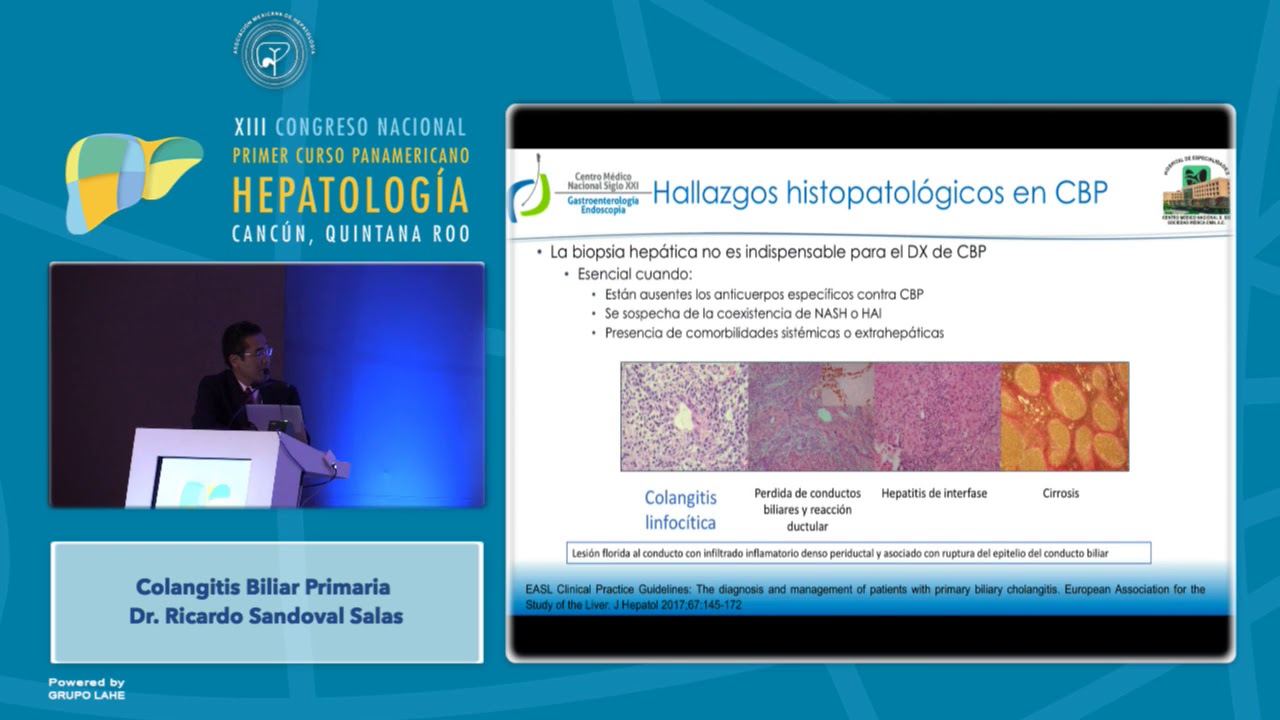Click the Colangitis linfocítica histology image
Image resolution: width=1280 pixels, height=720 pixels.
[685, 416]
